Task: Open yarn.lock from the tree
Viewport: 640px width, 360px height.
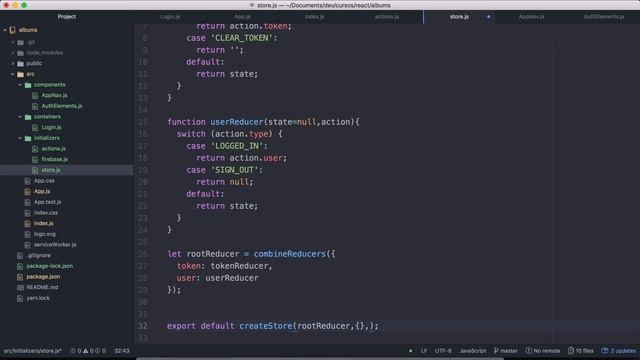Action: (38, 298)
